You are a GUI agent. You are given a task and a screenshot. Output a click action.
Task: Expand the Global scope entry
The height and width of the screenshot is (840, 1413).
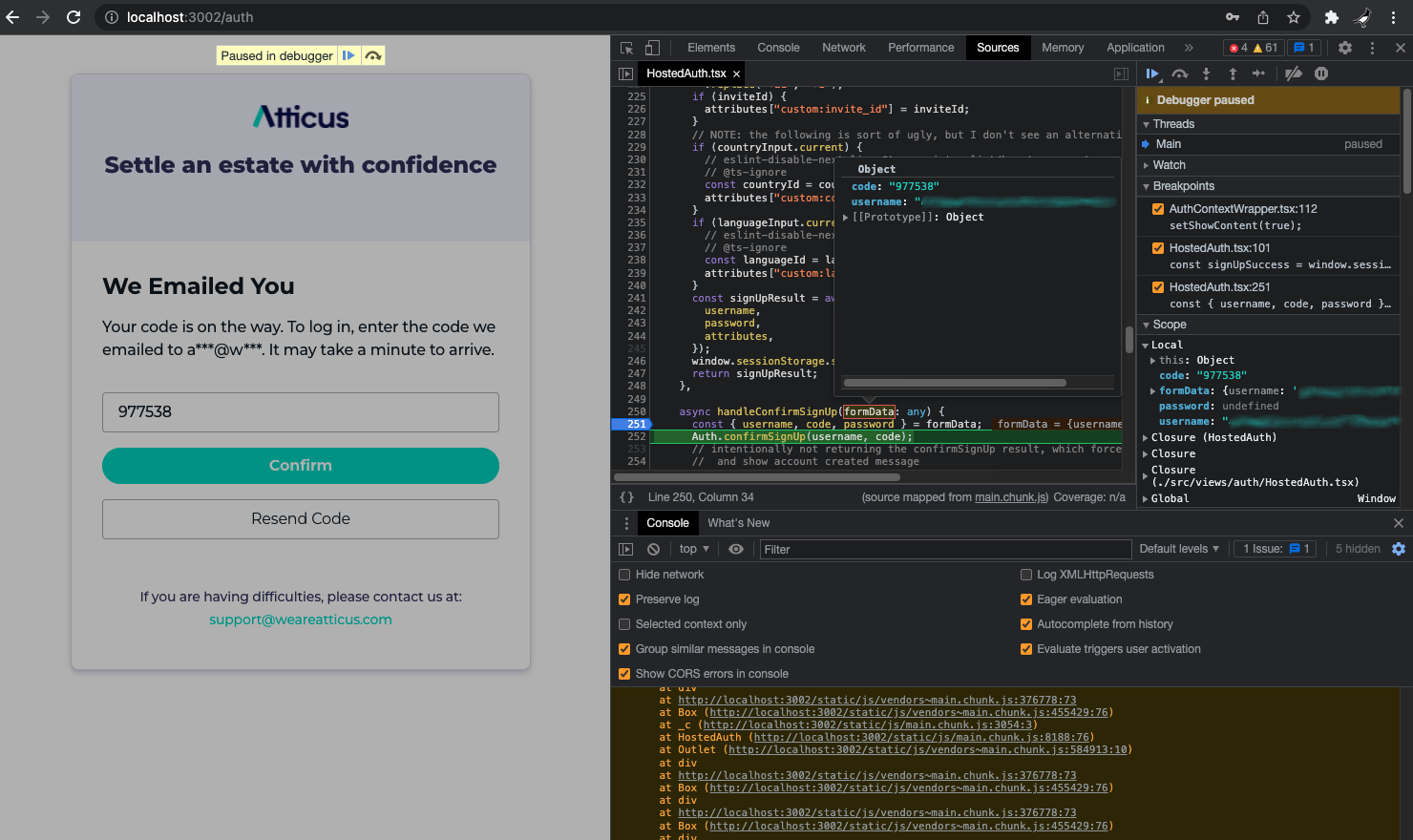(x=1146, y=499)
